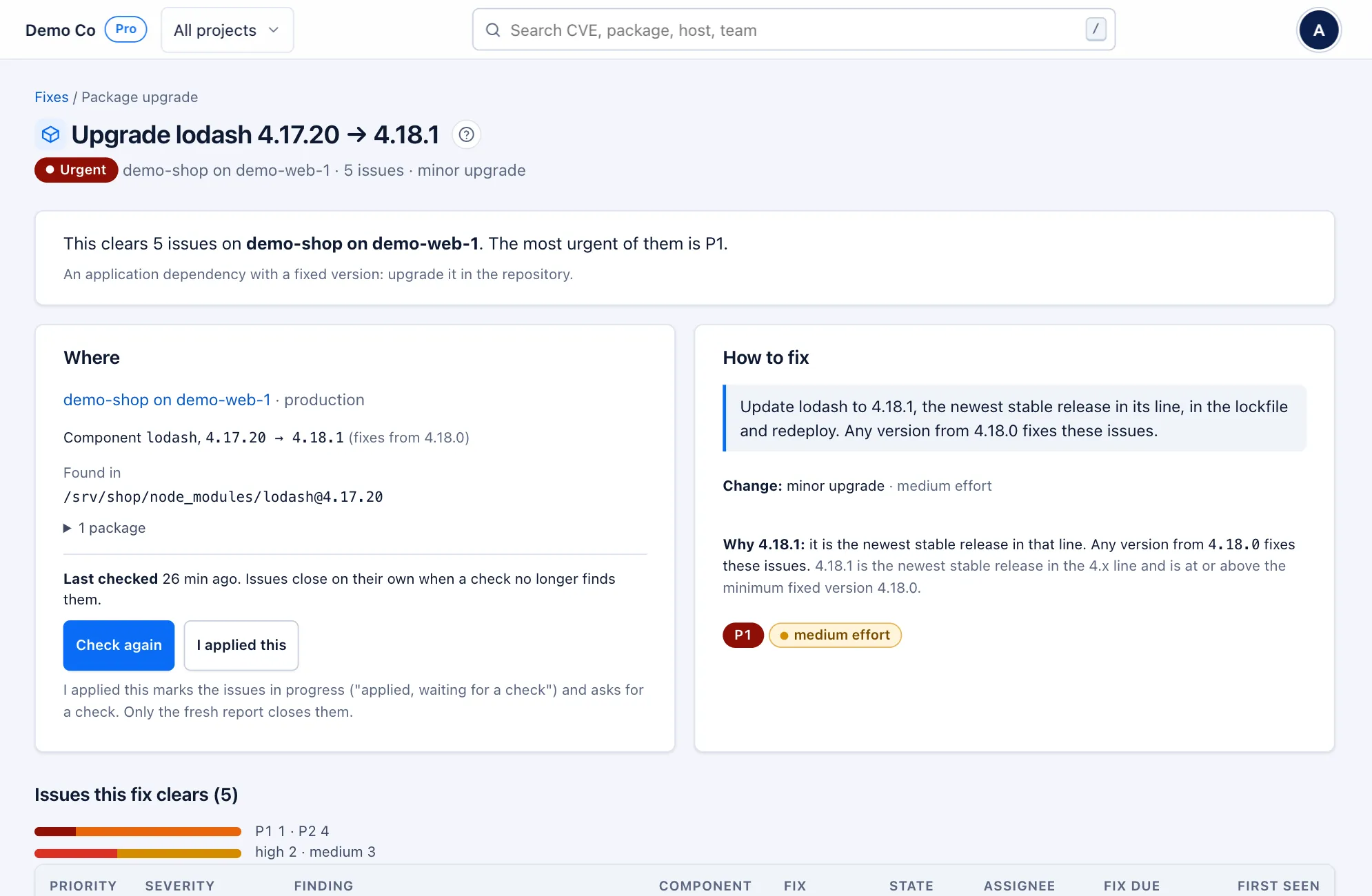
Task: Sort by the FIX DUE column header
Action: click(1131, 886)
